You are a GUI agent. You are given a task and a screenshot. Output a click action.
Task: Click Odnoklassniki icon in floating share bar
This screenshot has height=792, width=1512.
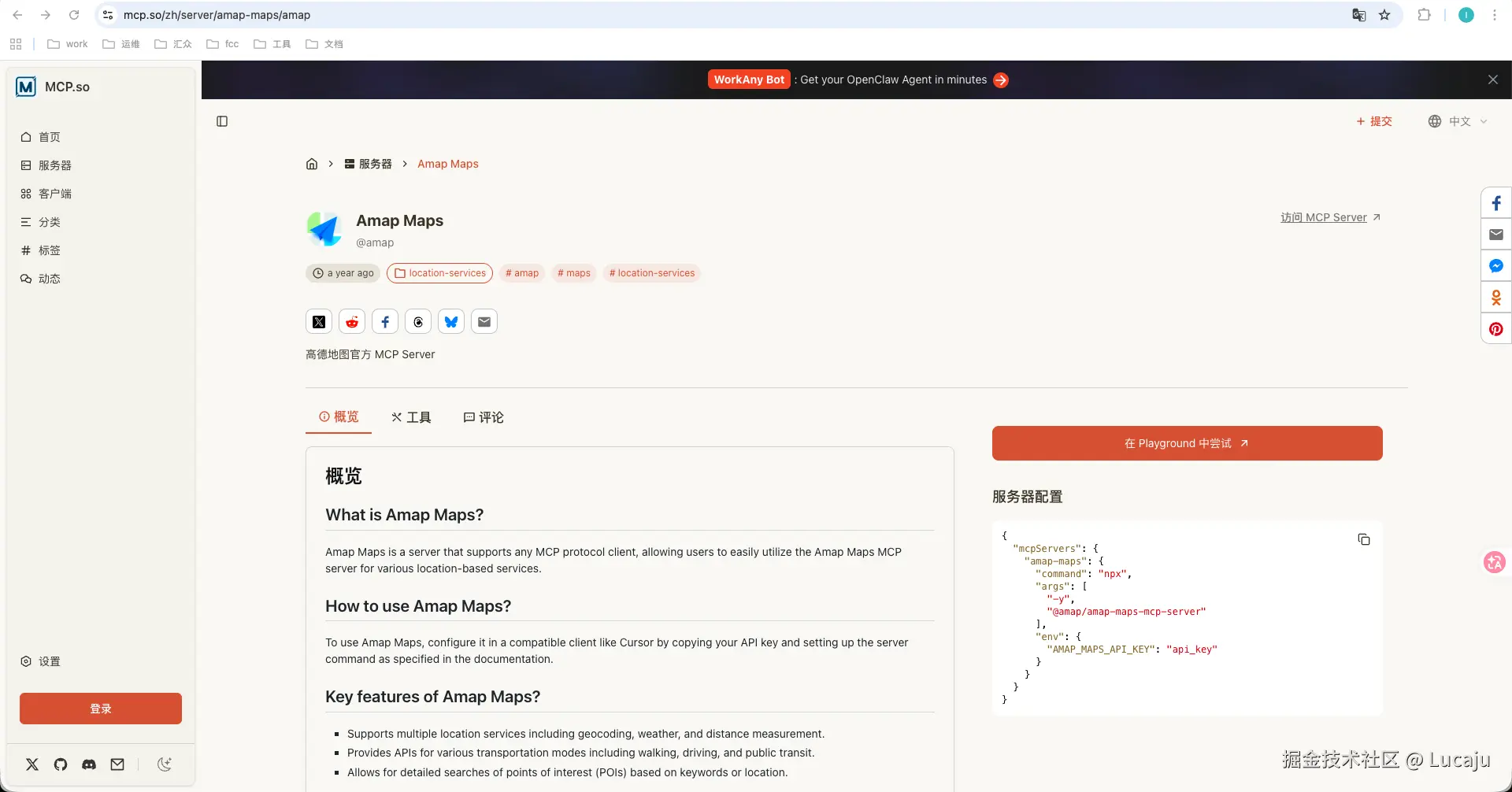1496,298
